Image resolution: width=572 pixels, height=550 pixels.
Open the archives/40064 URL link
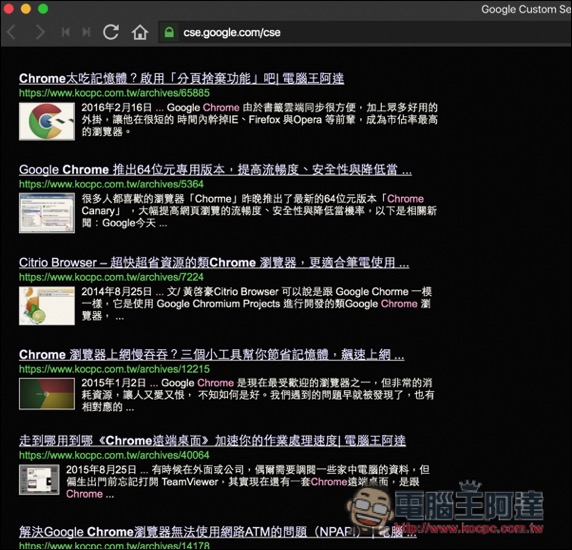click(114, 455)
